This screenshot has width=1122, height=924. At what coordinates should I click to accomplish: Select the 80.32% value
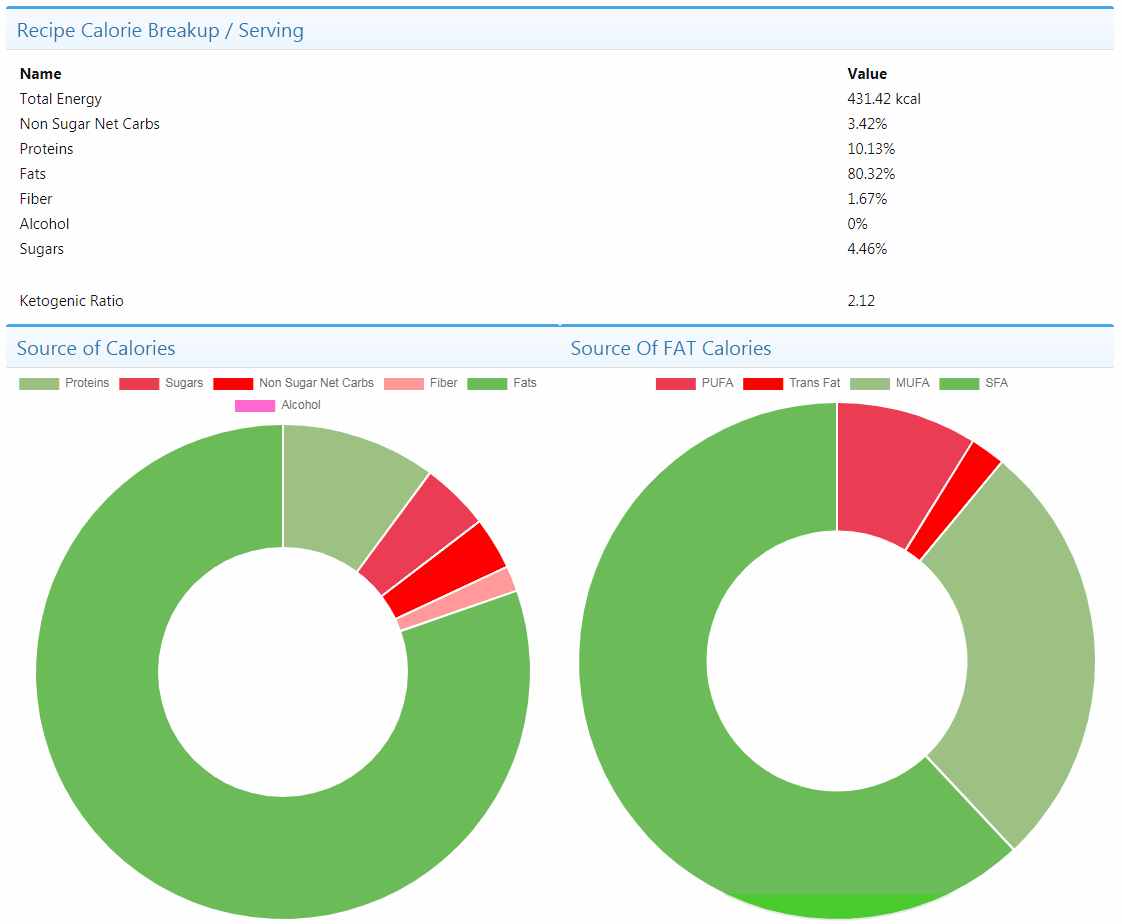tap(871, 174)
